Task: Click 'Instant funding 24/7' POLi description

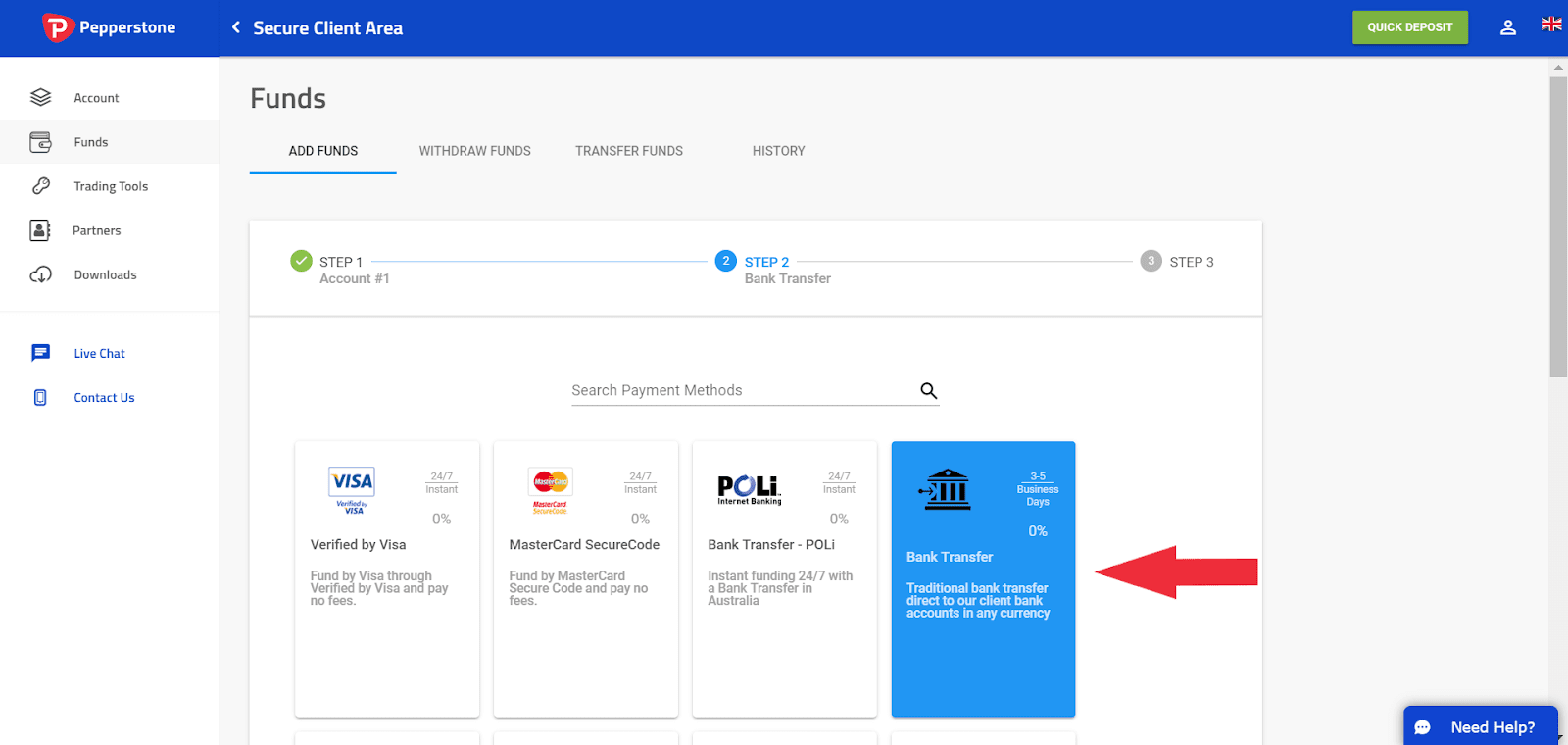Action: coord(780,588)
